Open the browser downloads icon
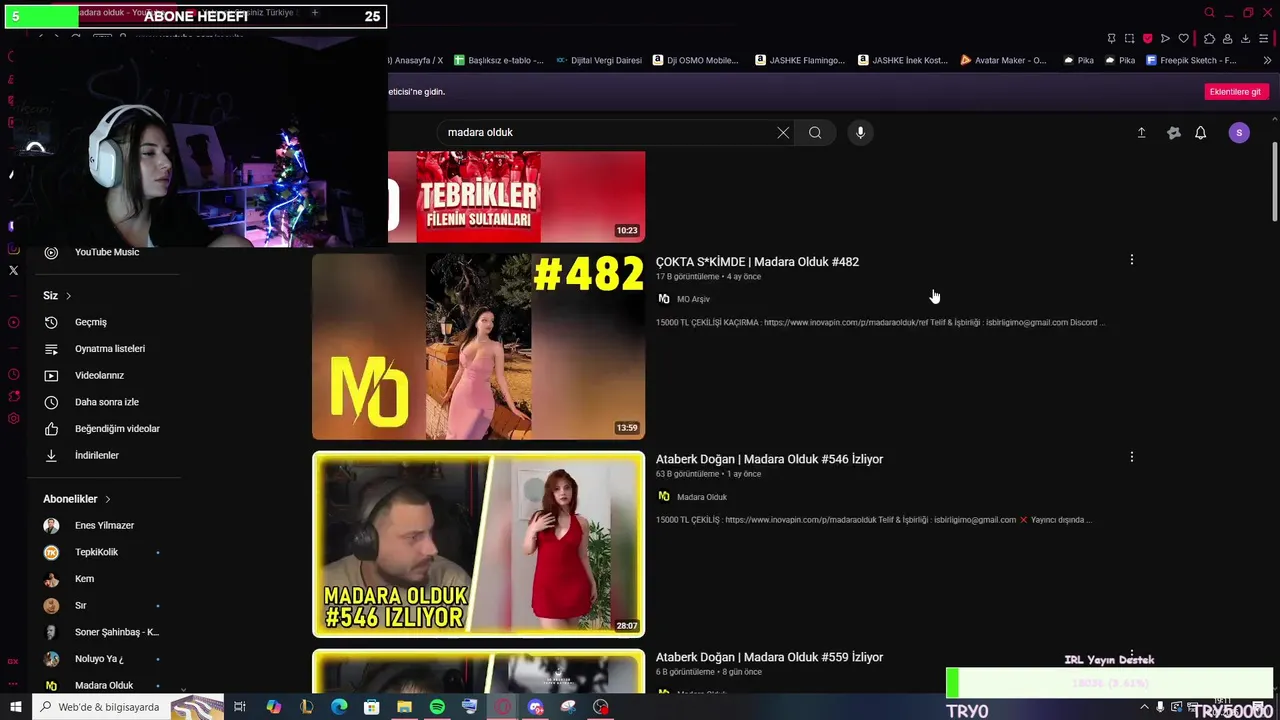This screenshot has height=720, width=1280. (1245, 39)
